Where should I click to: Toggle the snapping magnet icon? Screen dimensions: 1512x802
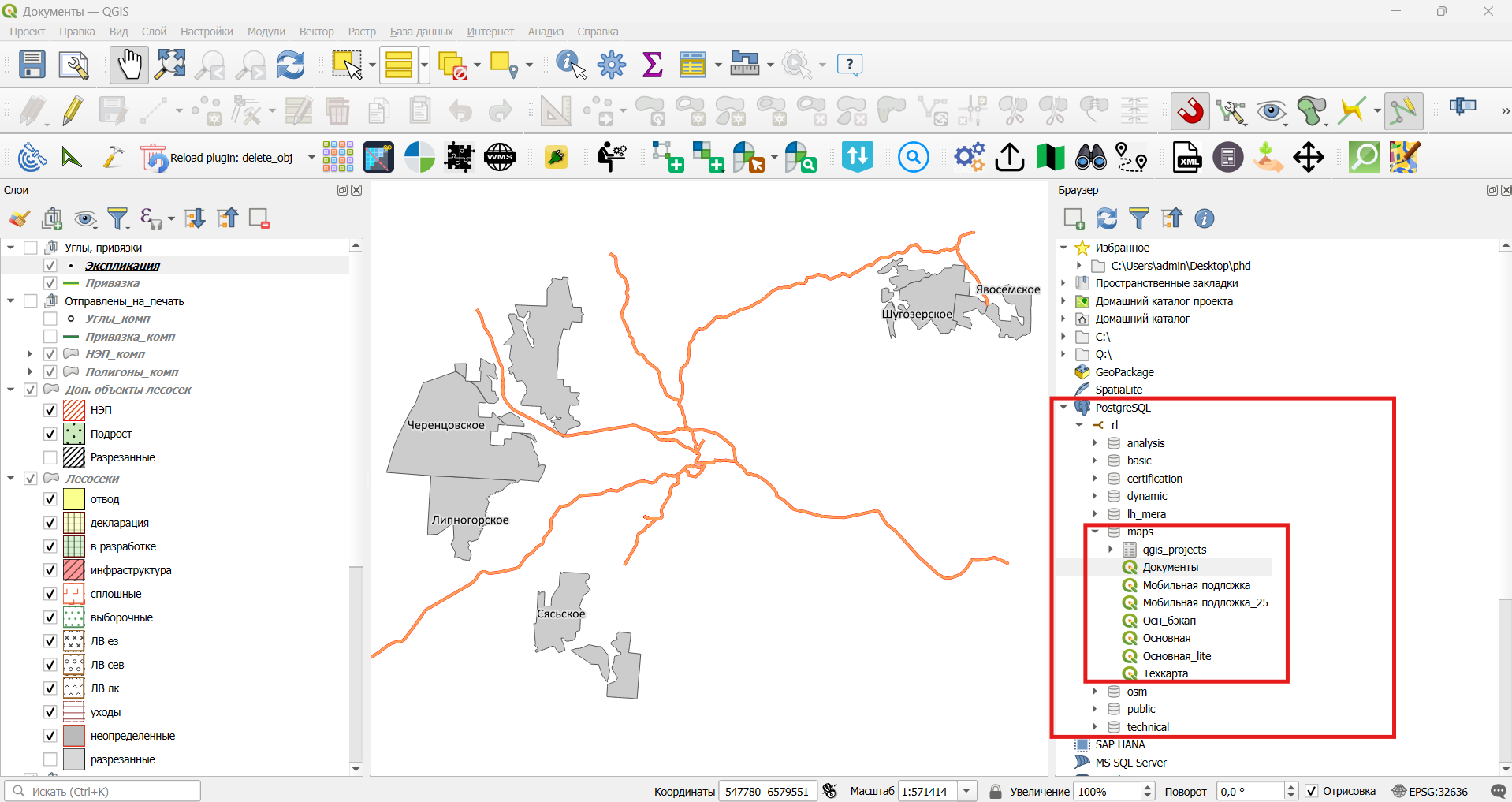point(1190,111)
